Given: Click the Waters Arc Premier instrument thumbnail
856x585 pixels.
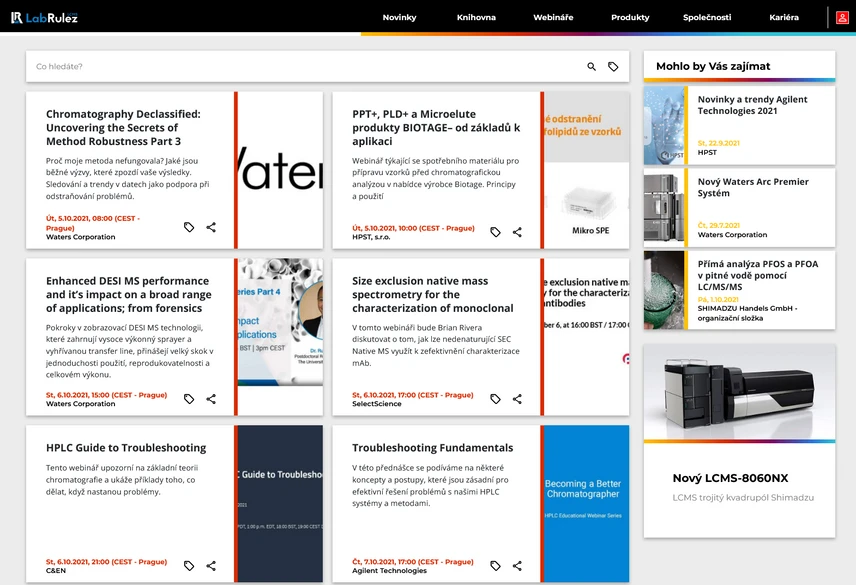Looking at the screenshot, I should [664, 208].
